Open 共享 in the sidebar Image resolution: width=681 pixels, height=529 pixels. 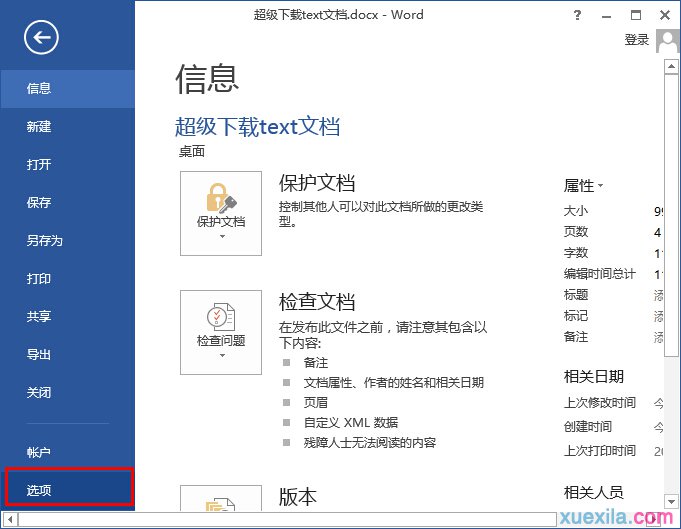[67, 316]
